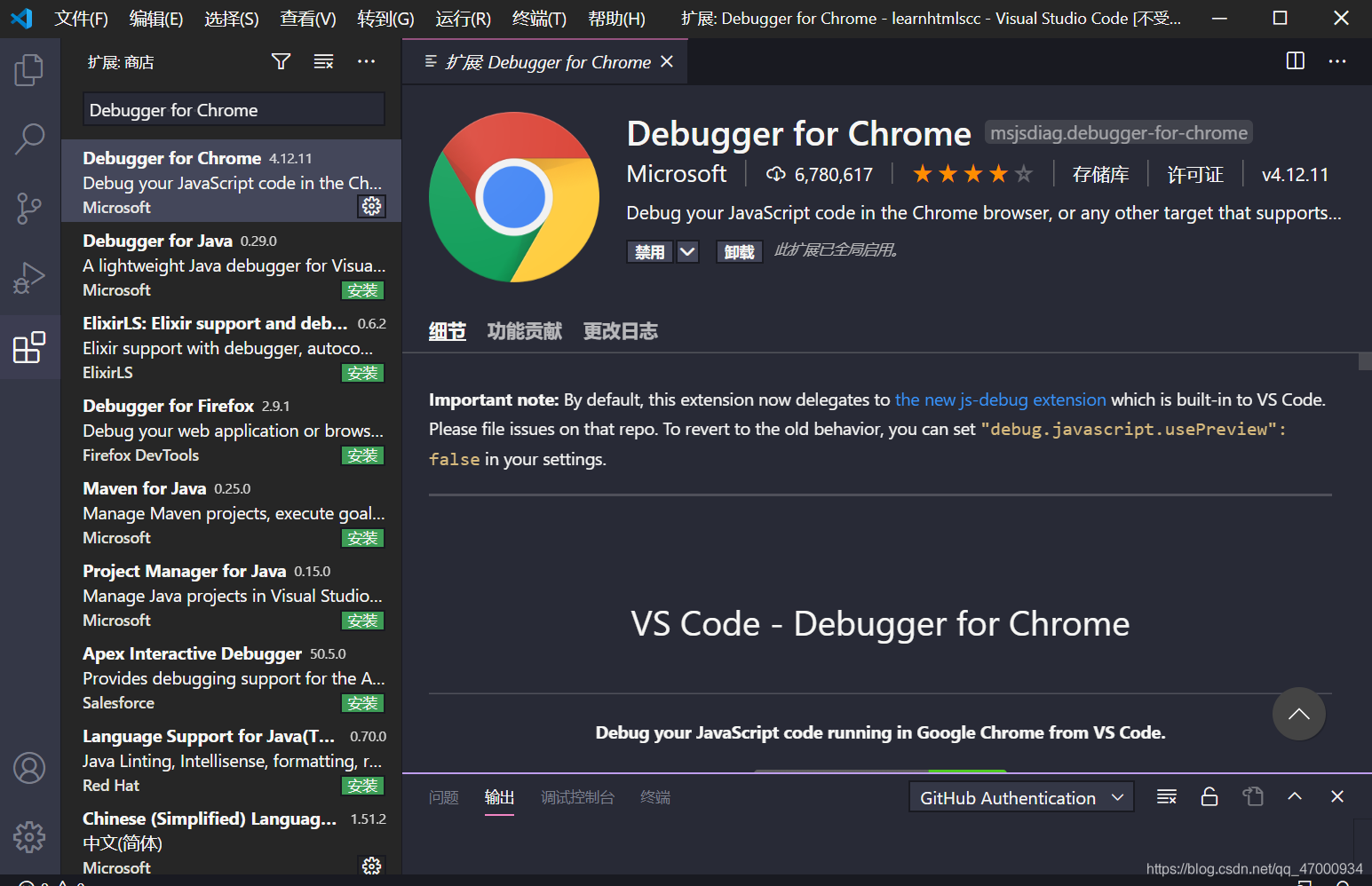Install Project Manager for Java extension
The image size is (1372, 886).
click(x=362, y=621)
